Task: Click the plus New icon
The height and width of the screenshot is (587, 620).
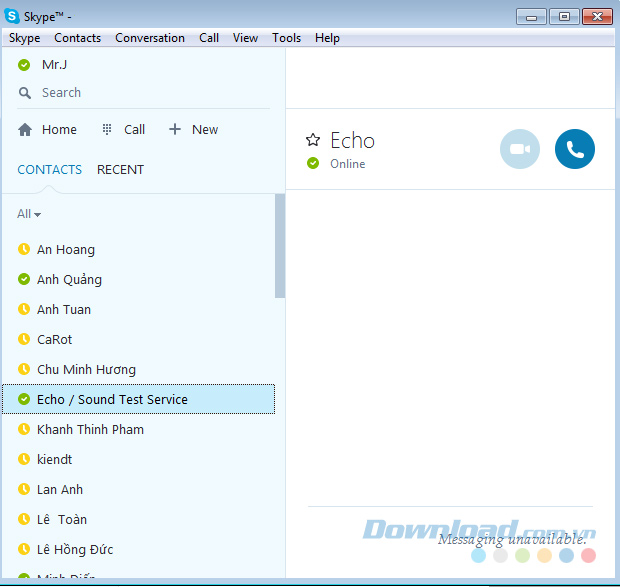Action: coord(175,129)
